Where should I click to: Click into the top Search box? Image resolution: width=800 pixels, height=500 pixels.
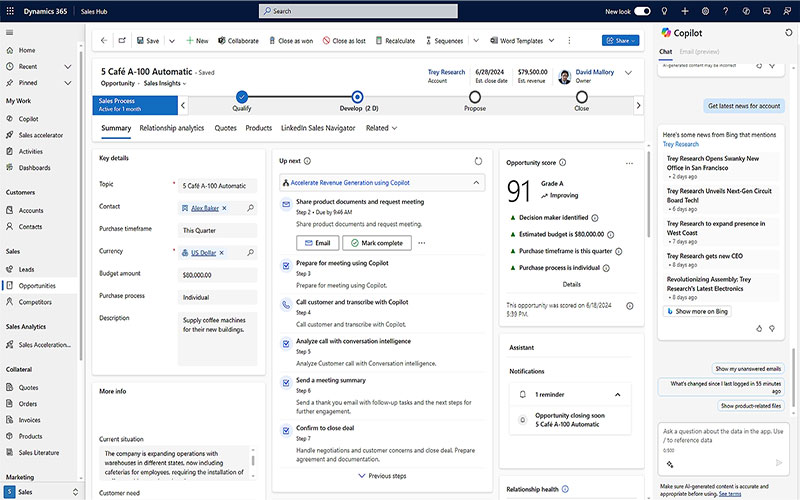click(358, 11)
